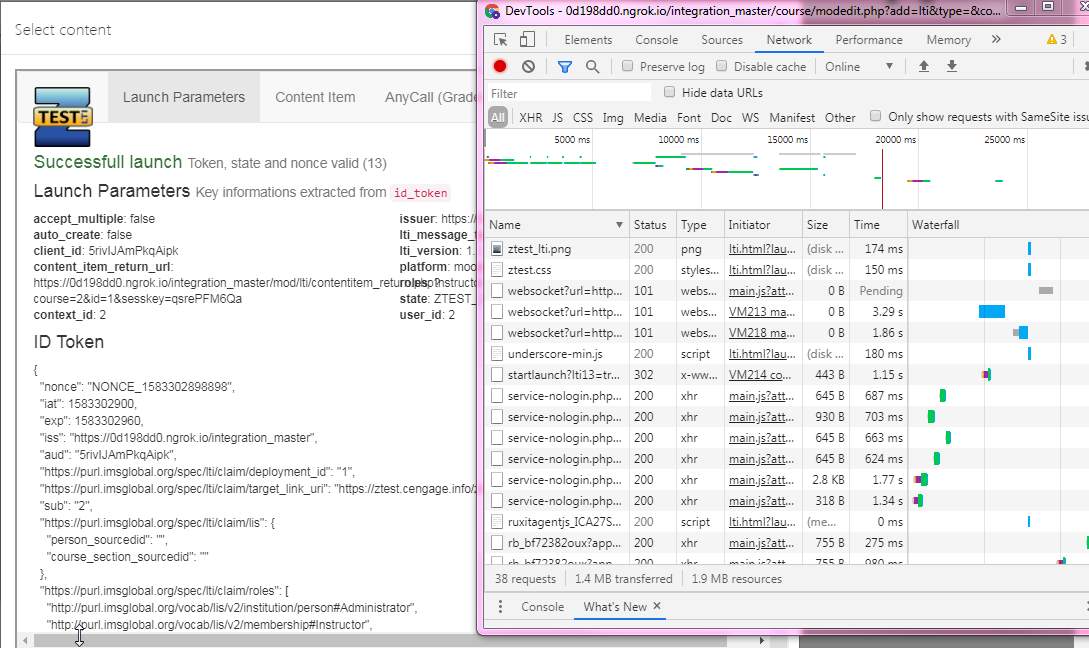Click the Pending time cell
Image resolution: width=1089 pixels, height=648 pixels.
[880, 291]
